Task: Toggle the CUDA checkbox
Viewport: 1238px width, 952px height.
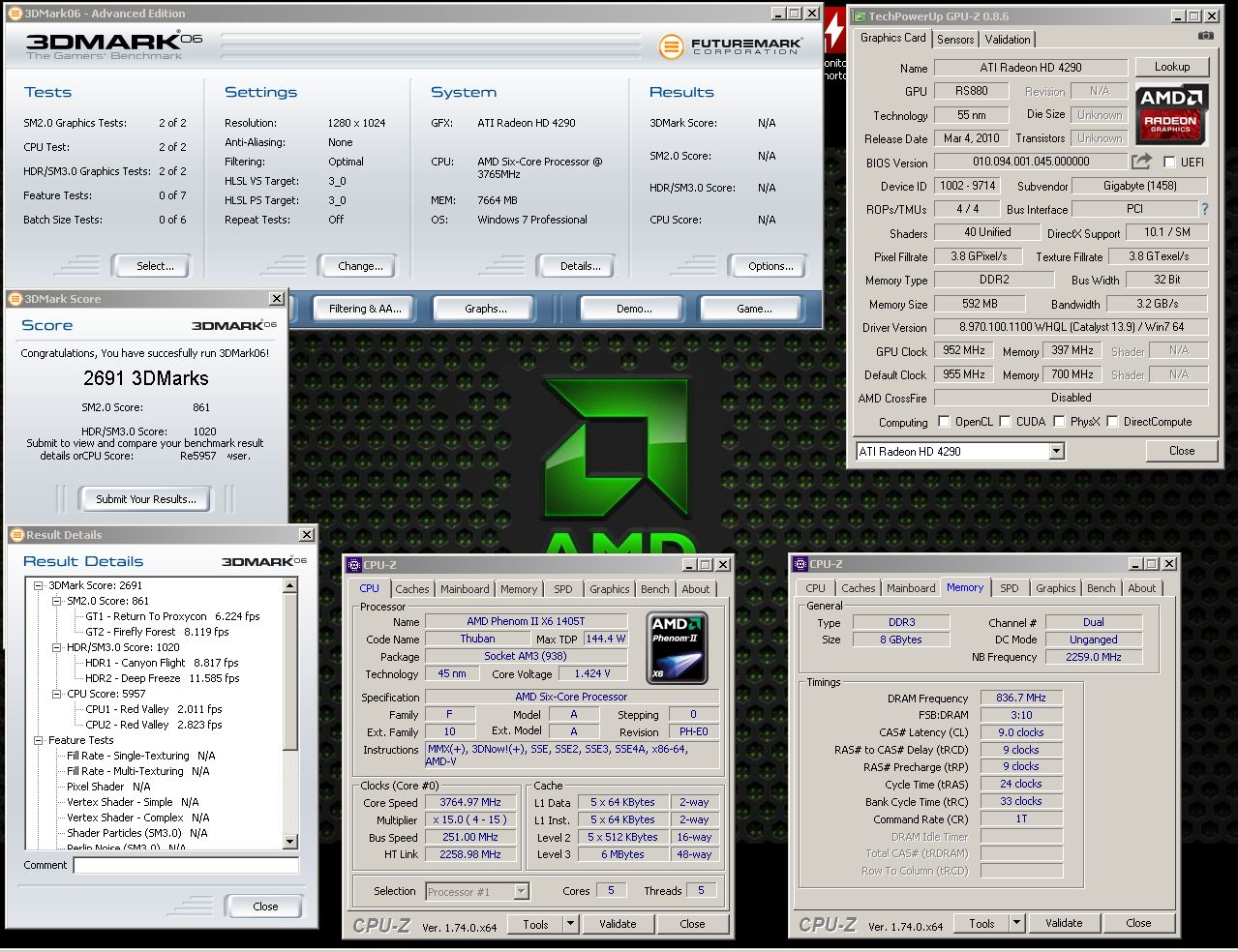Action: (1005, 422)
